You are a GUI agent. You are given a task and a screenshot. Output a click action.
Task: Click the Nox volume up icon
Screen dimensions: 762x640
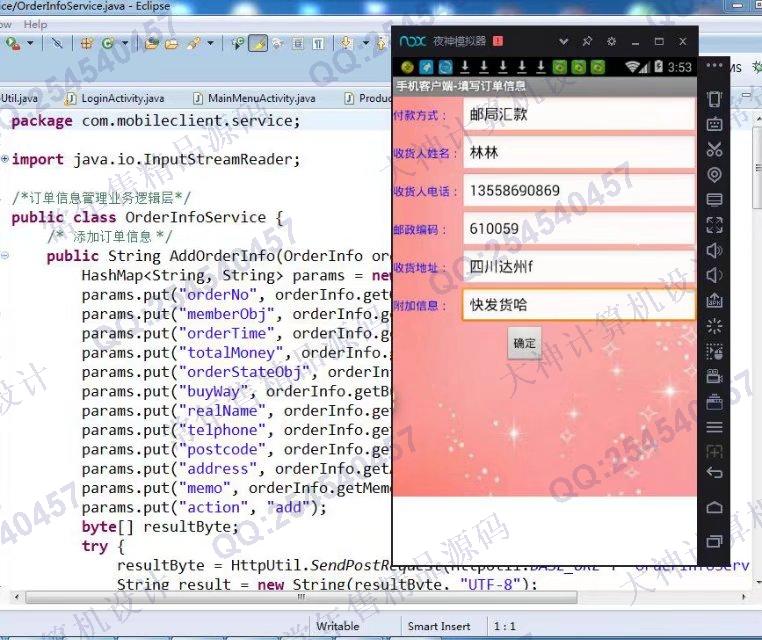pos(714,250)
